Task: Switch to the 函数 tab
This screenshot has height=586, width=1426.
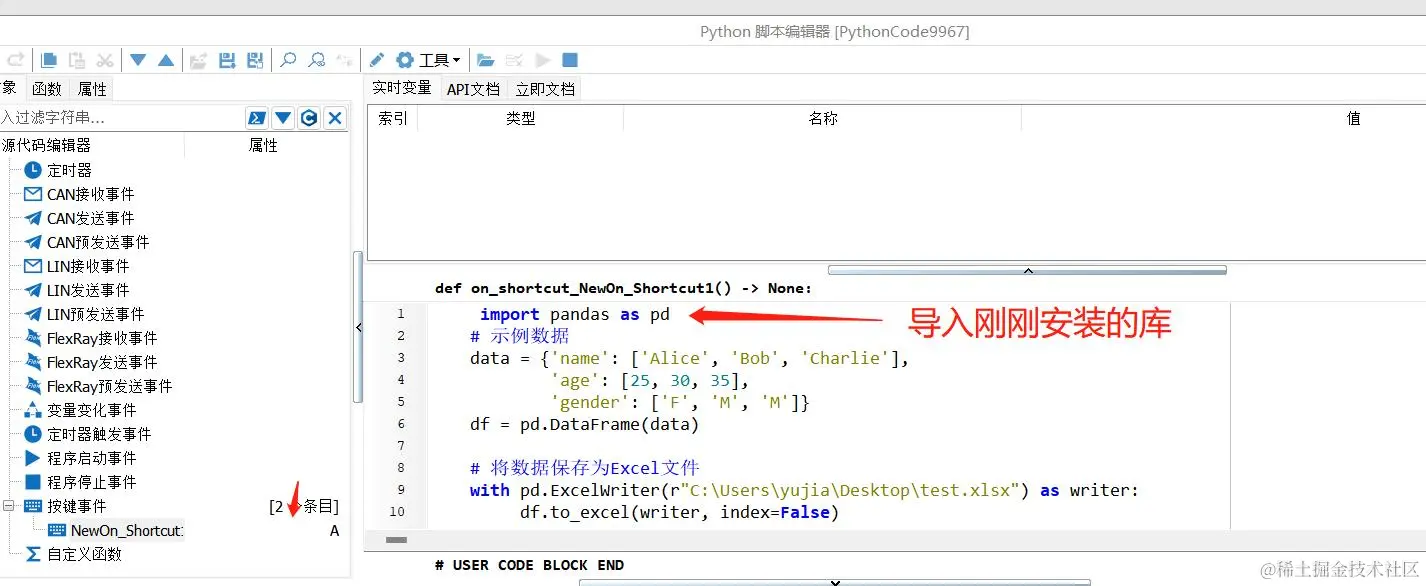Action: [x=47, y=89]
